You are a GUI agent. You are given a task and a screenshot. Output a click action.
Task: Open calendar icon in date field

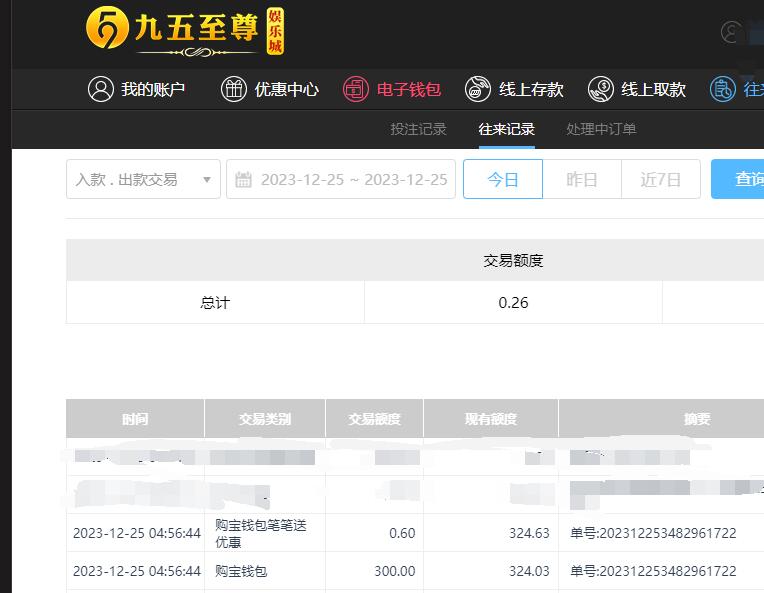[x=243, y=179]
